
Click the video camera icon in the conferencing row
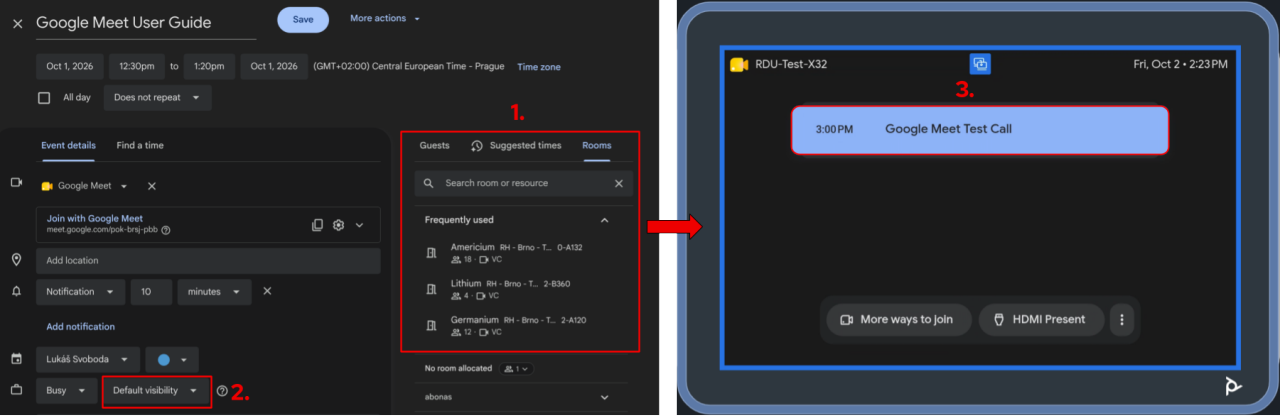click(17, 184)
